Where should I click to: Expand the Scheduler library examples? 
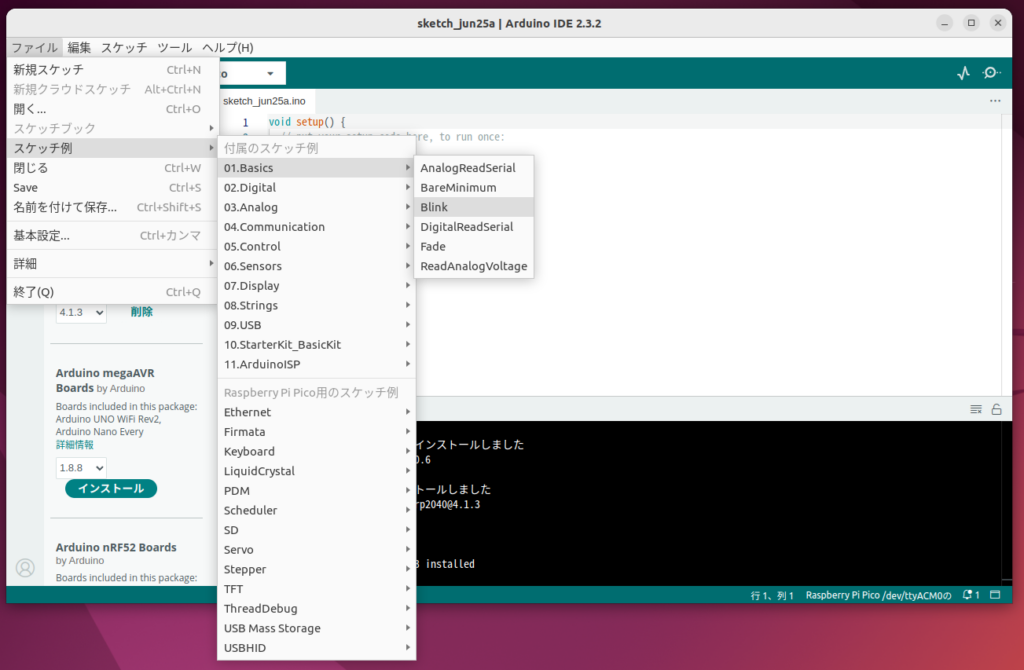tap(317, 510)
